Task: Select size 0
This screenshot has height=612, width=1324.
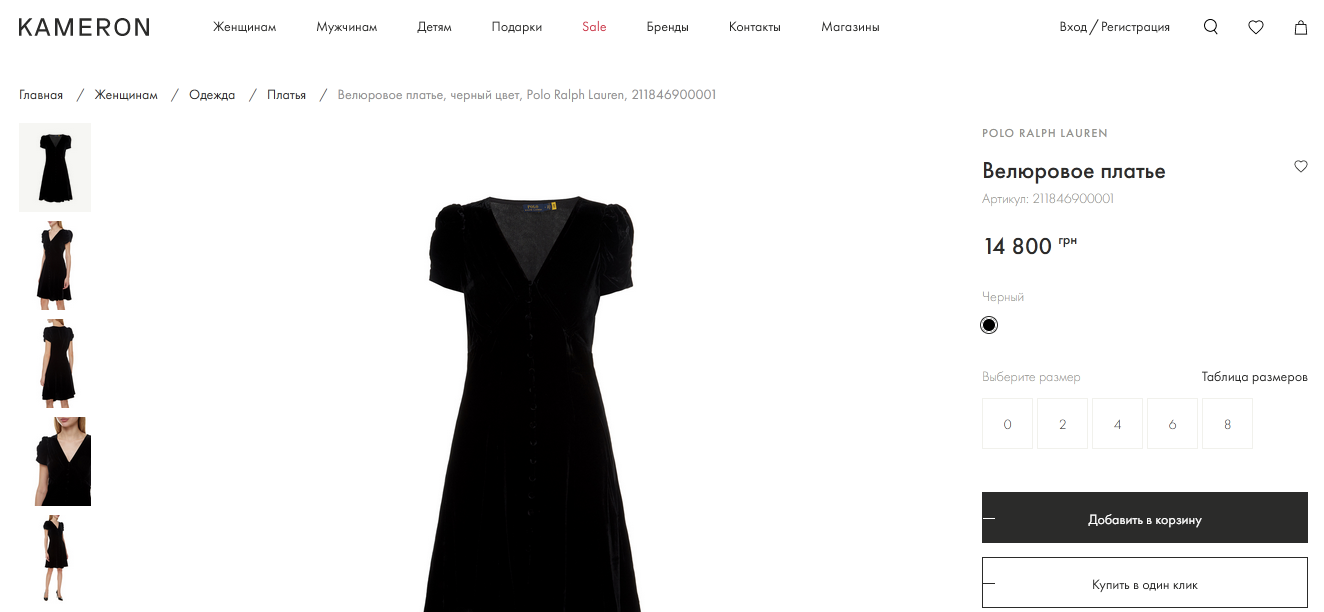Action: tap(1007, 424)
